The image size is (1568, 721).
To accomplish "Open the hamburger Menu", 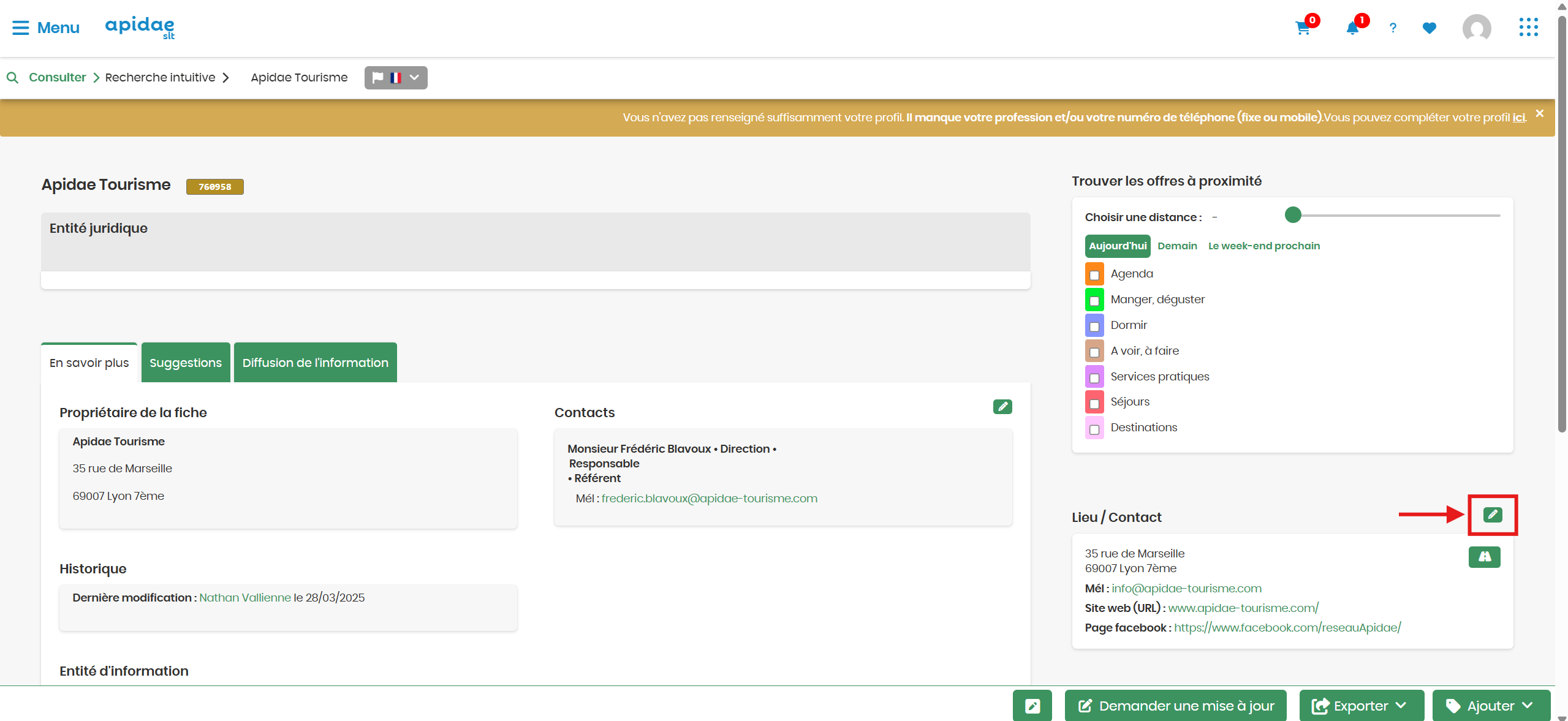I will [x=45, y=28].
